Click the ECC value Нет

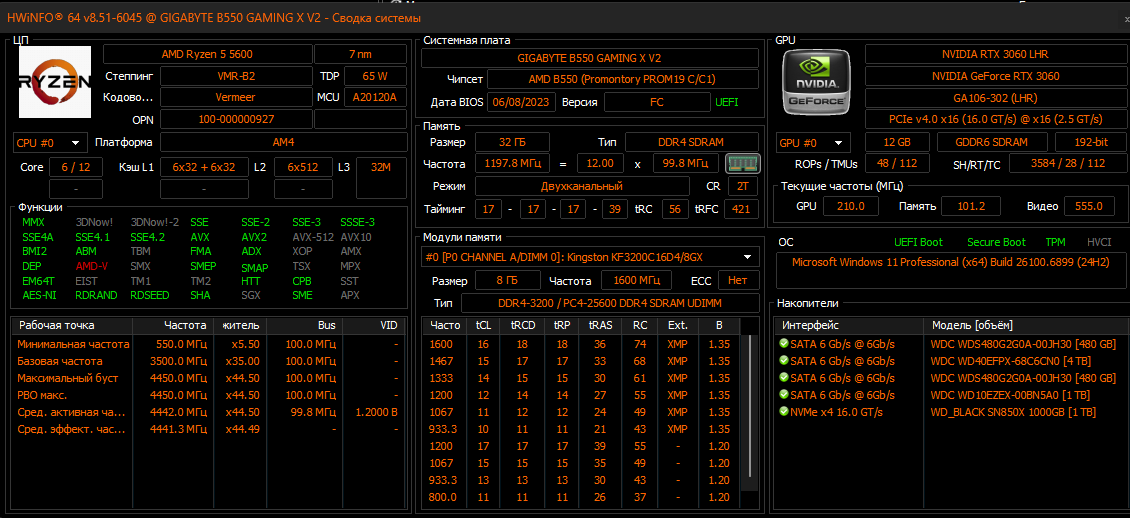(x=737, y=280)
